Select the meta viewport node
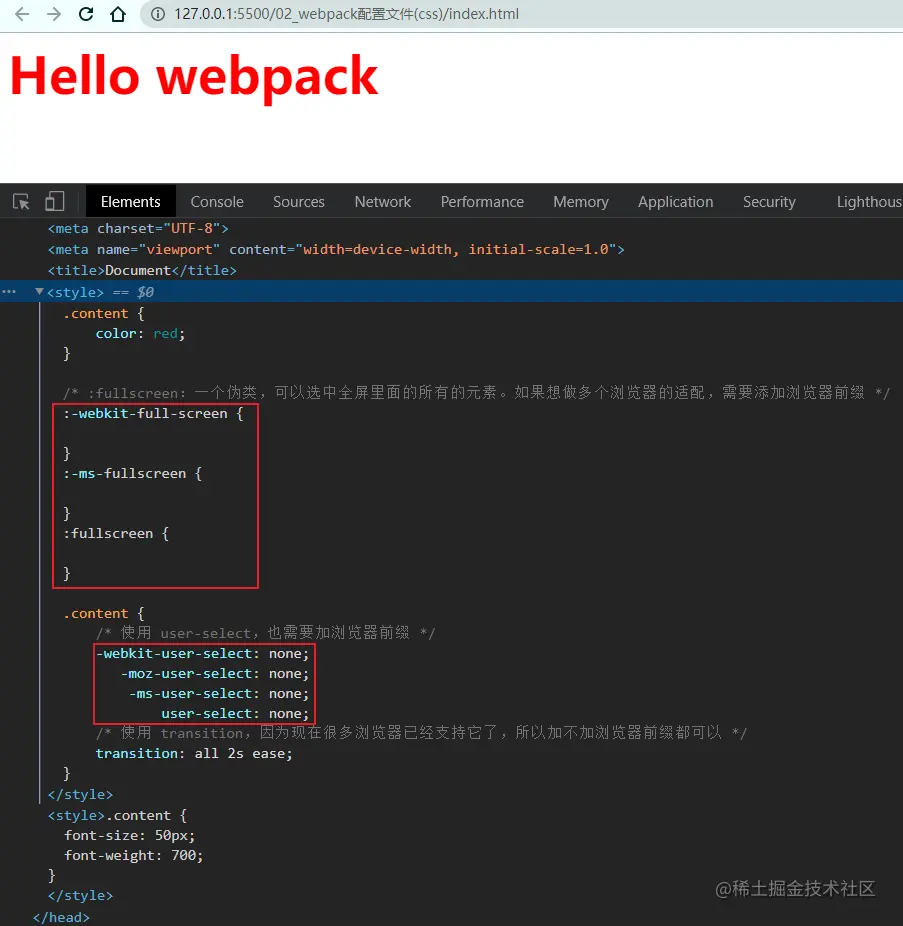The image size is (903, 926). [x=336, y=250]
